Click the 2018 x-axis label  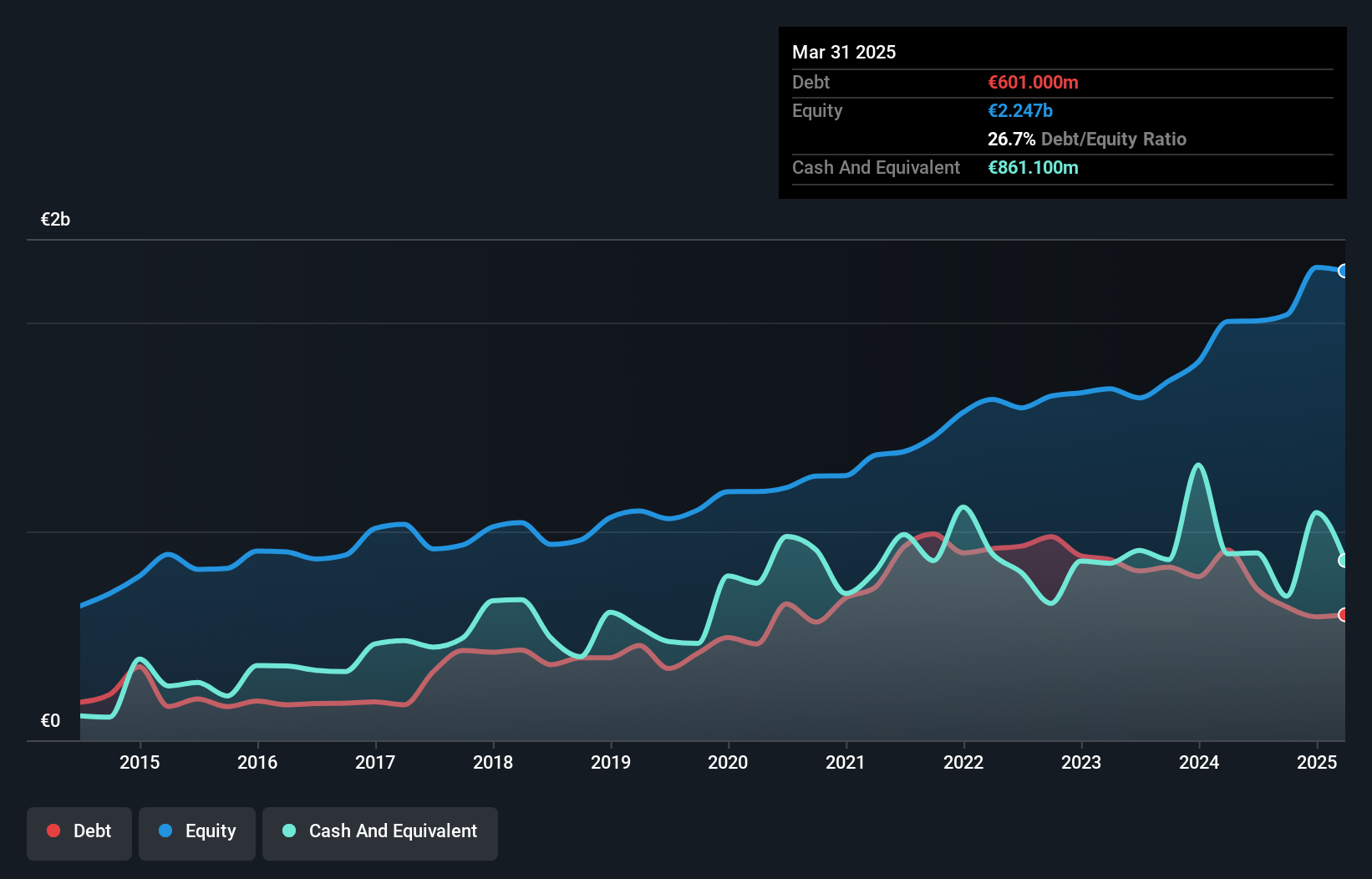click(x=493, y=762)
